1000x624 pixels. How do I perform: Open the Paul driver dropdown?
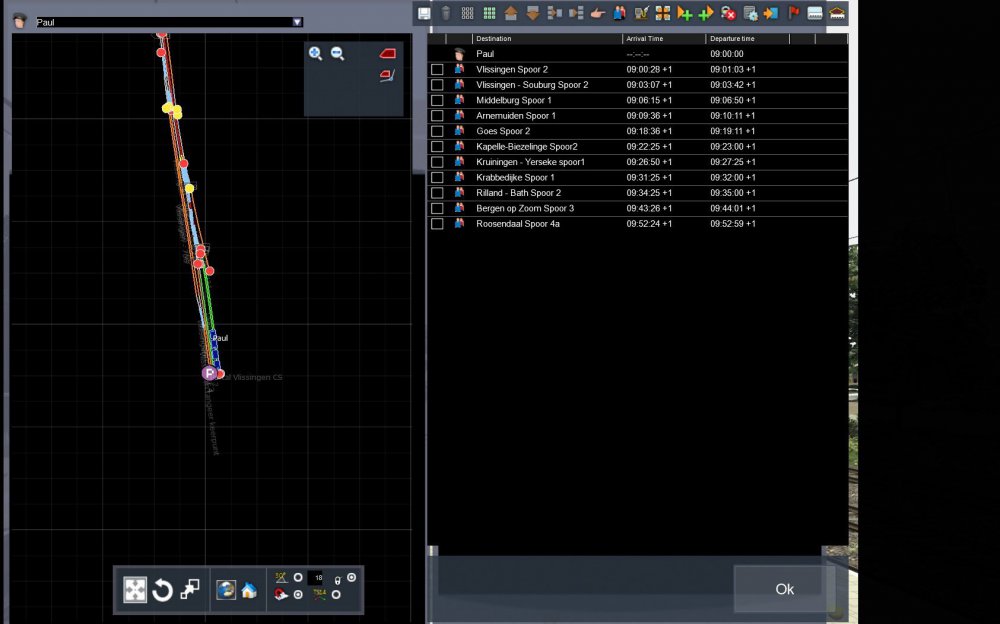(297, 22)
